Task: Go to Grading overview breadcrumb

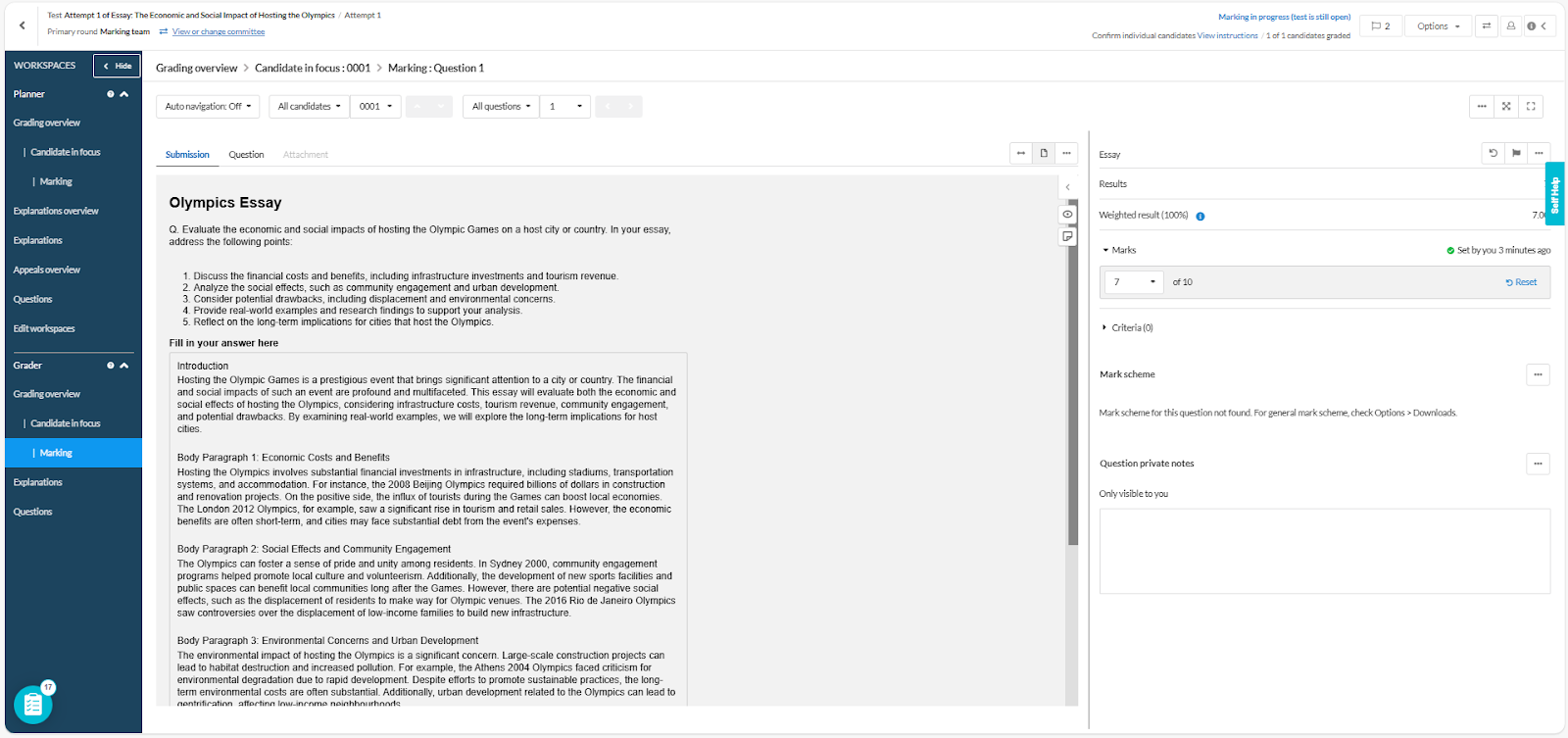Action: 196,69
